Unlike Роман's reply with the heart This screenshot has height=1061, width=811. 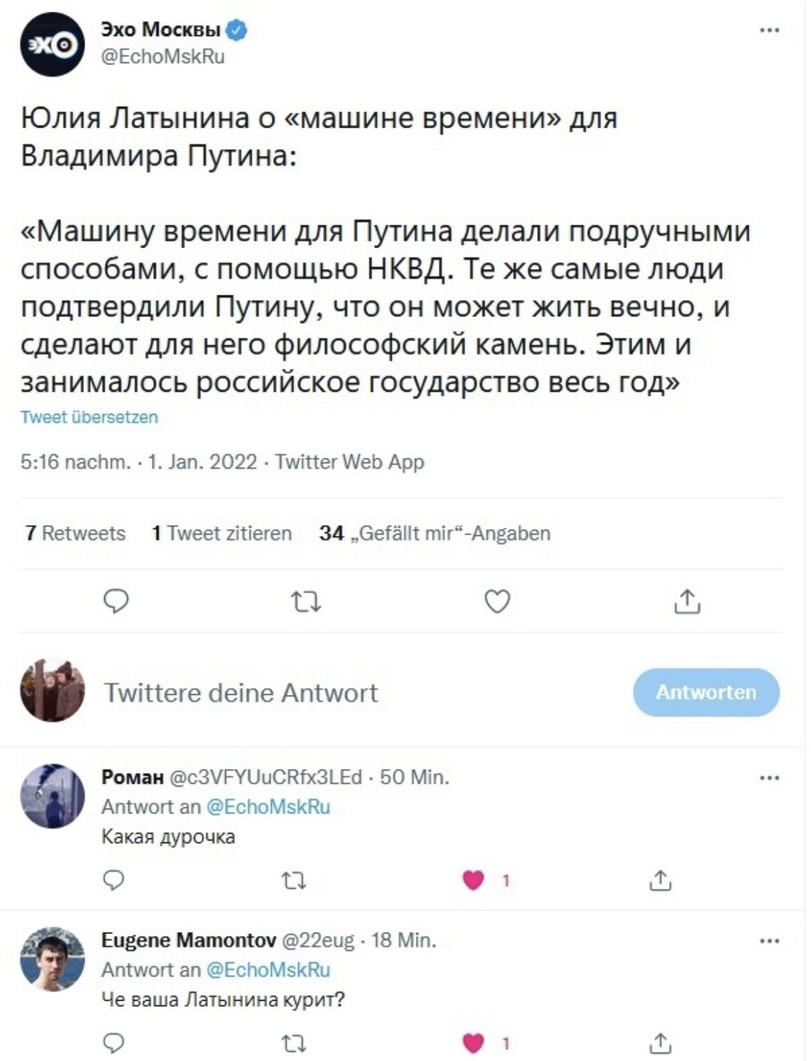(x=474, y=881)
